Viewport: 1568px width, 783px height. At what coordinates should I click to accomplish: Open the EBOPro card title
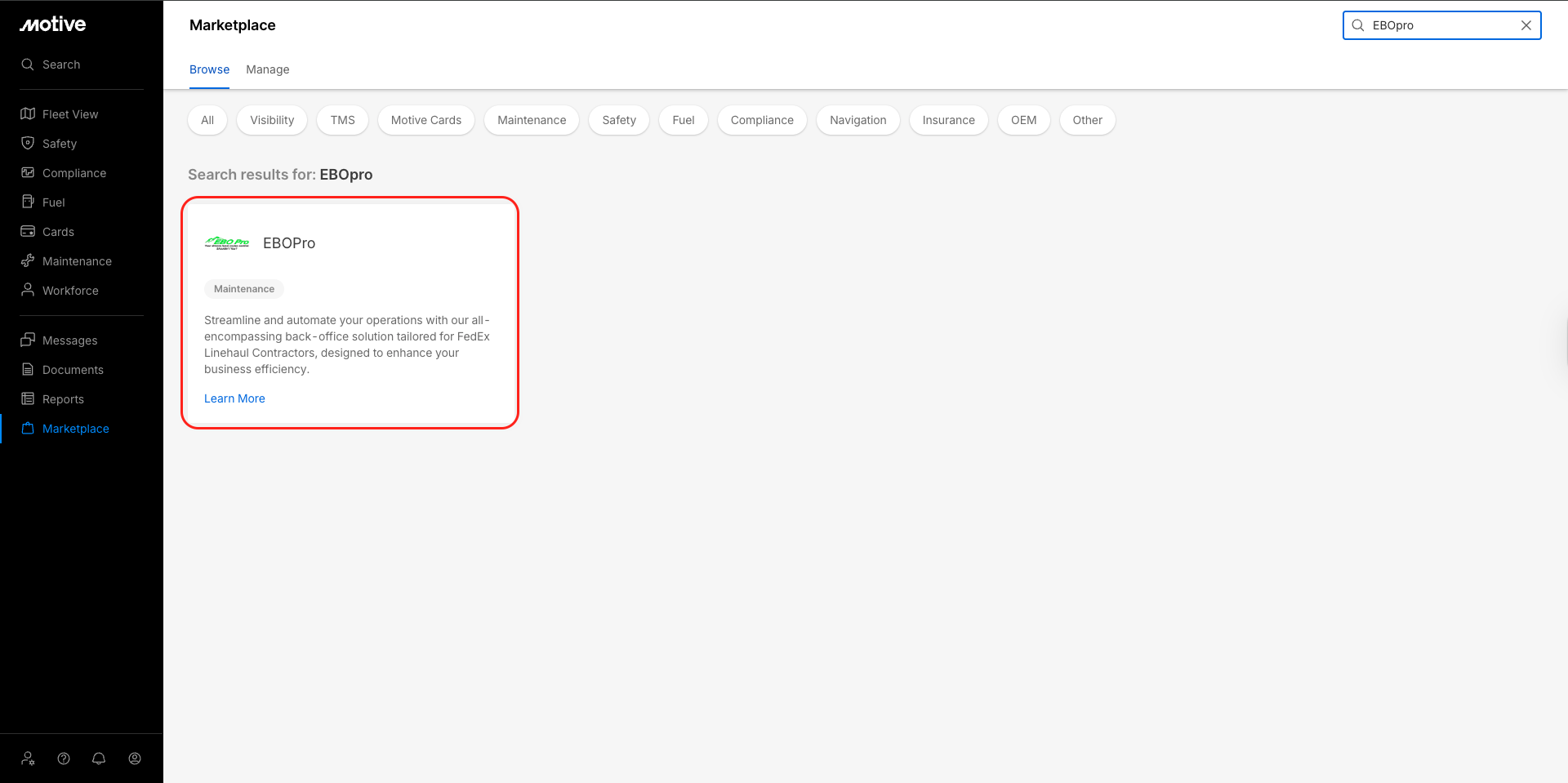pos(289,242)
